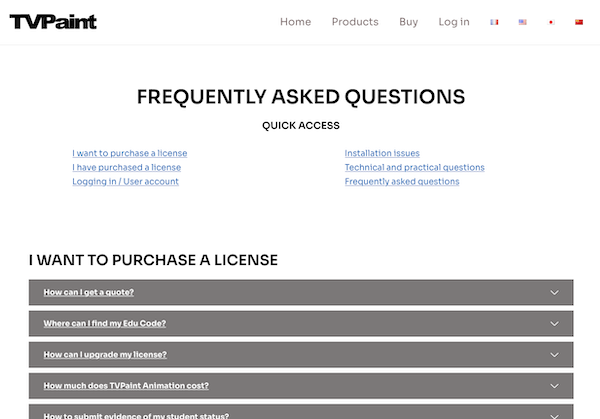Open 'How can I upgrade my license?' text
This screenshot has width=600, height=419.
click(105, 354)
